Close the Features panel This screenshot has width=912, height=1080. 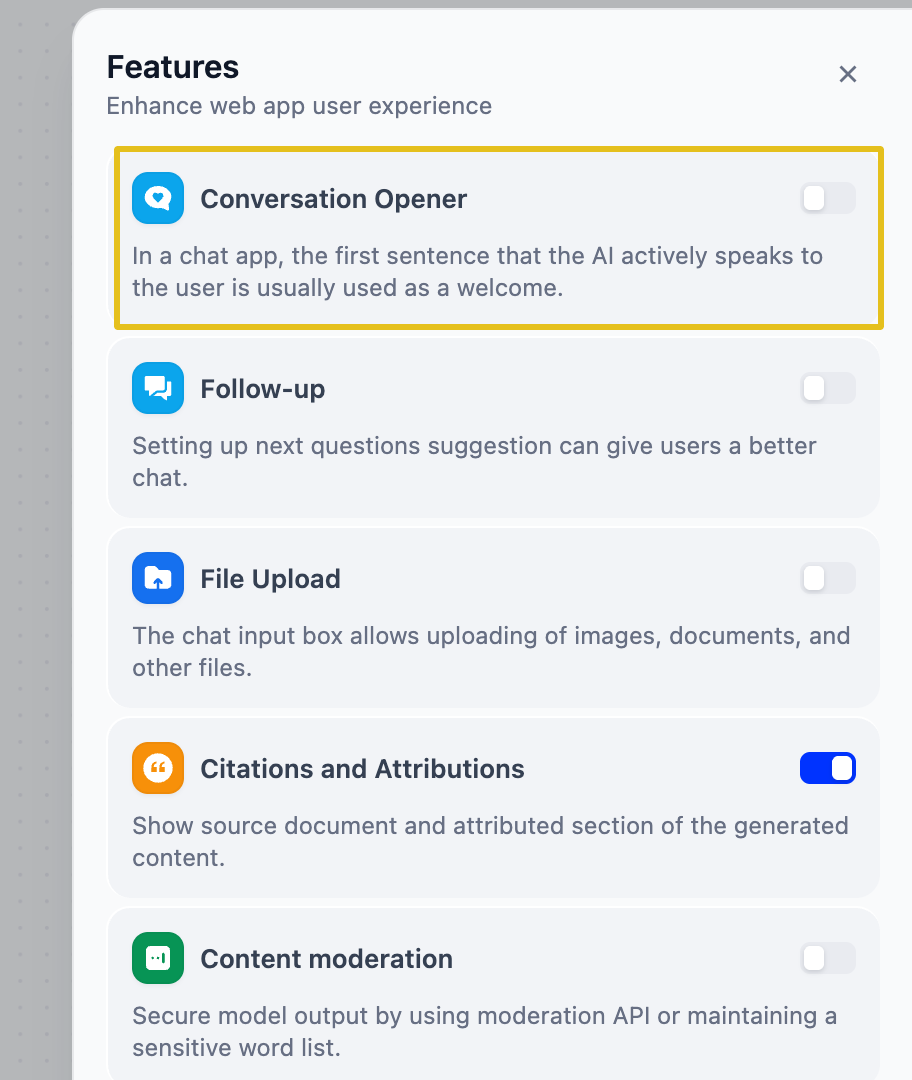point(848,74)
